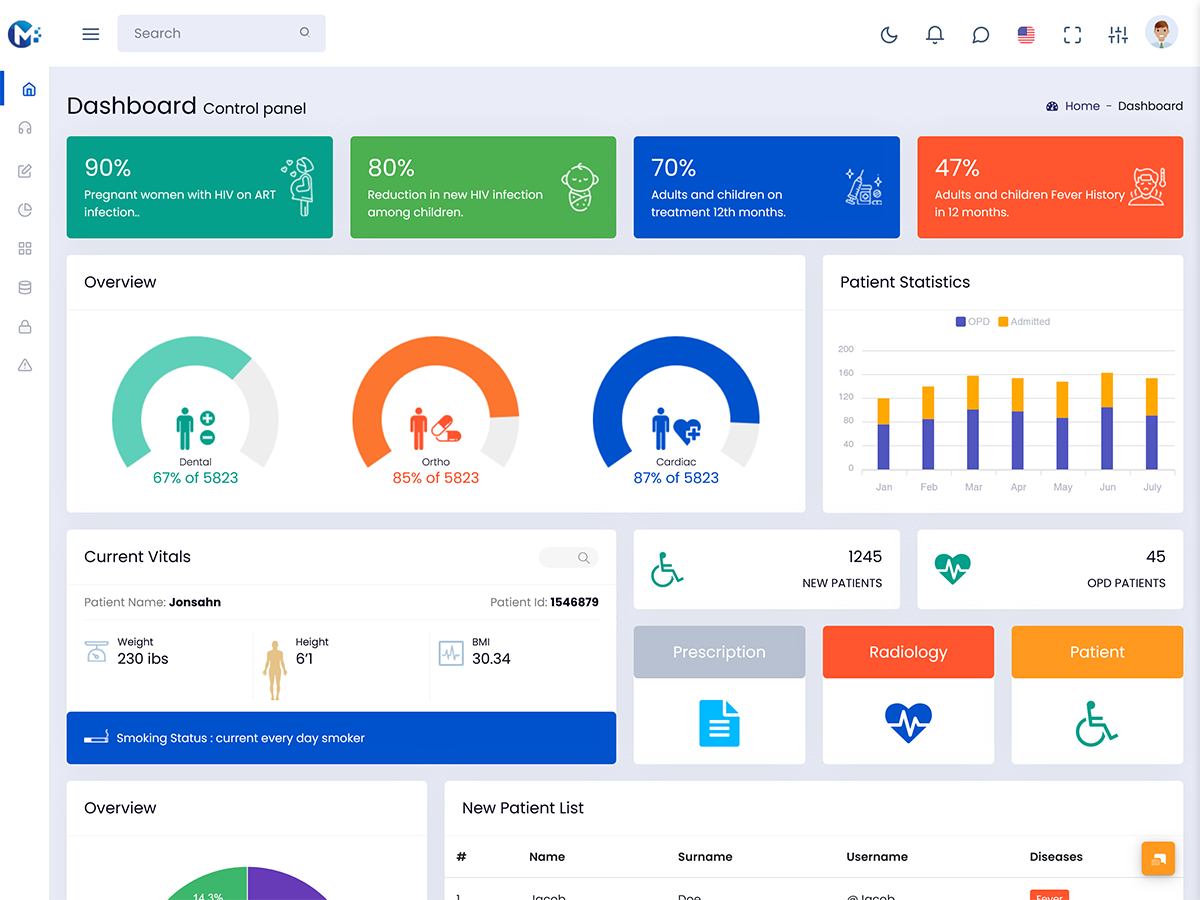Click the wheelchair icon in New Patients card
Screen dimensions: 1200x900
pos(667,569)
